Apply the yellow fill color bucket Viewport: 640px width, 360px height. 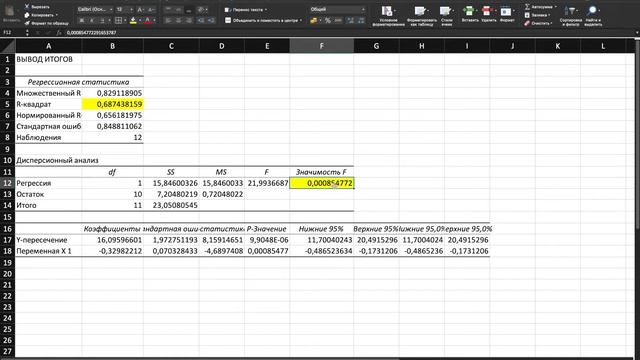click(133, 20)
